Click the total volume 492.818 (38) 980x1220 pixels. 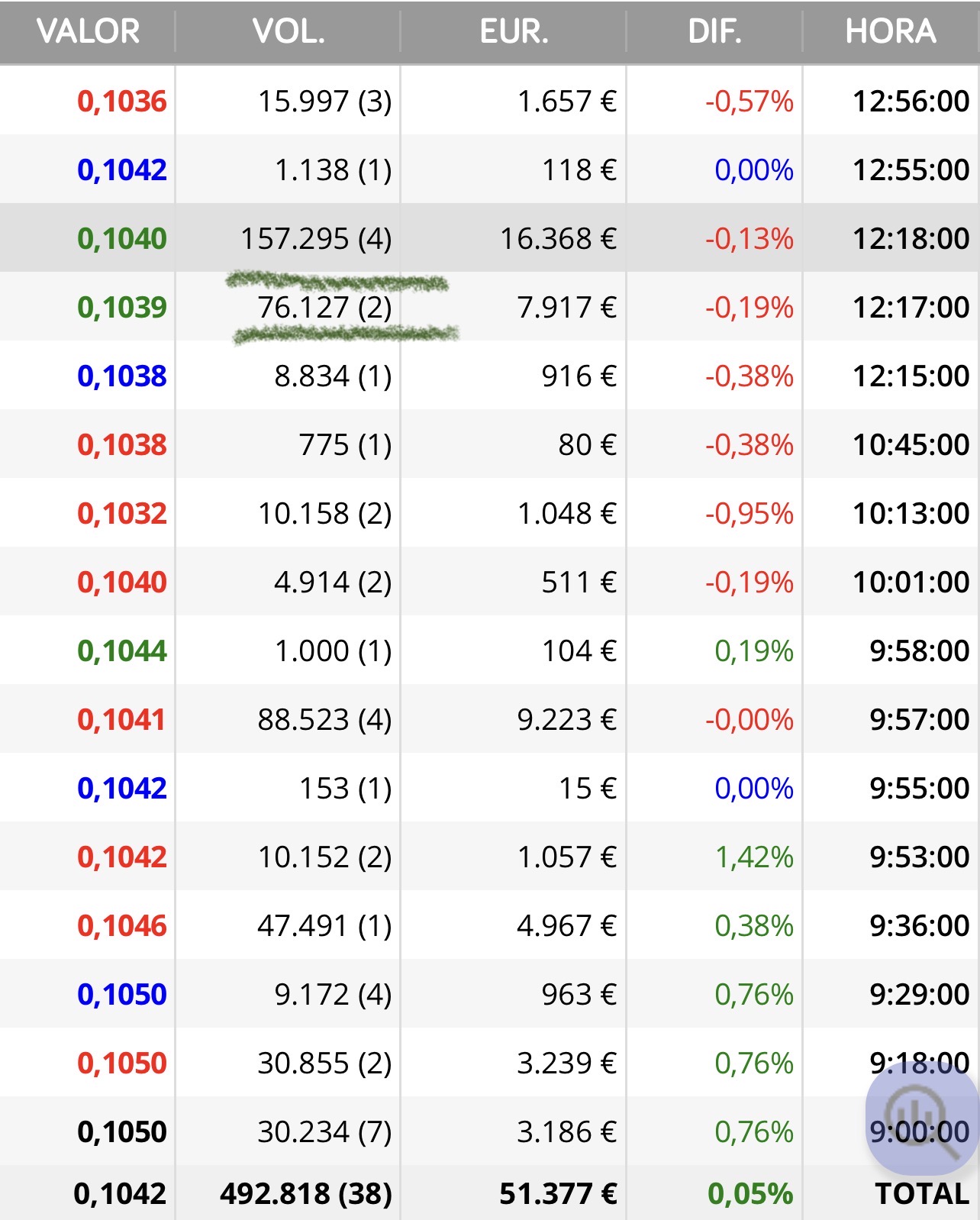[x=306, y=1193]
